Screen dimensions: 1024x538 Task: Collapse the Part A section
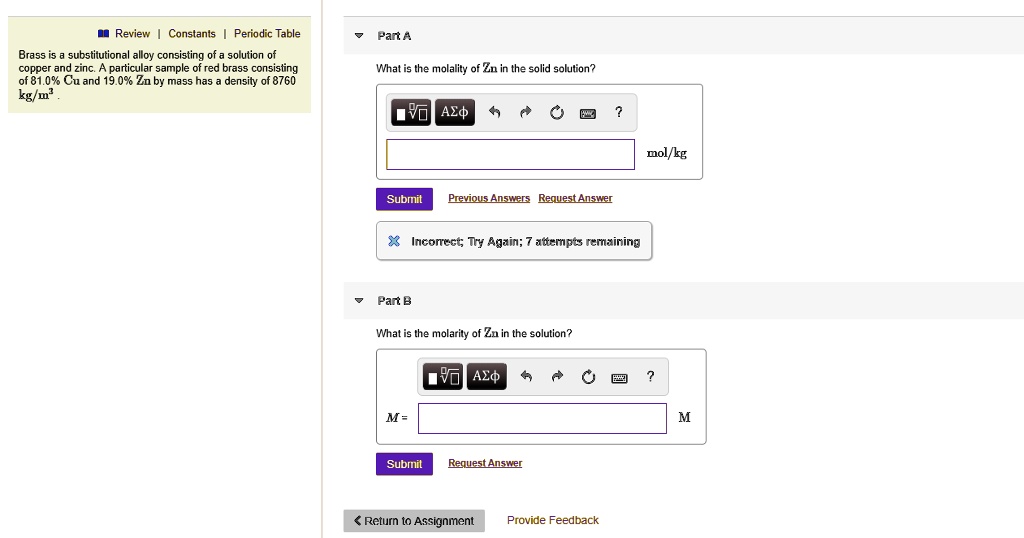point(359,36)
